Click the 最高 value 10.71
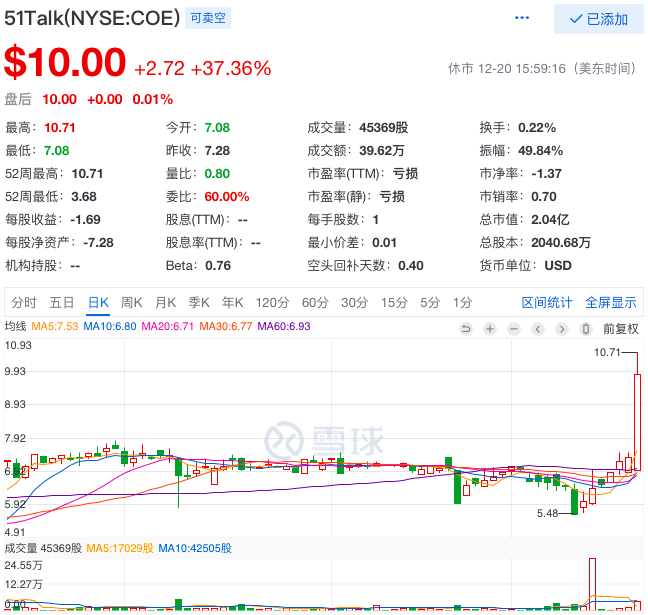 (x=60, y=128)
